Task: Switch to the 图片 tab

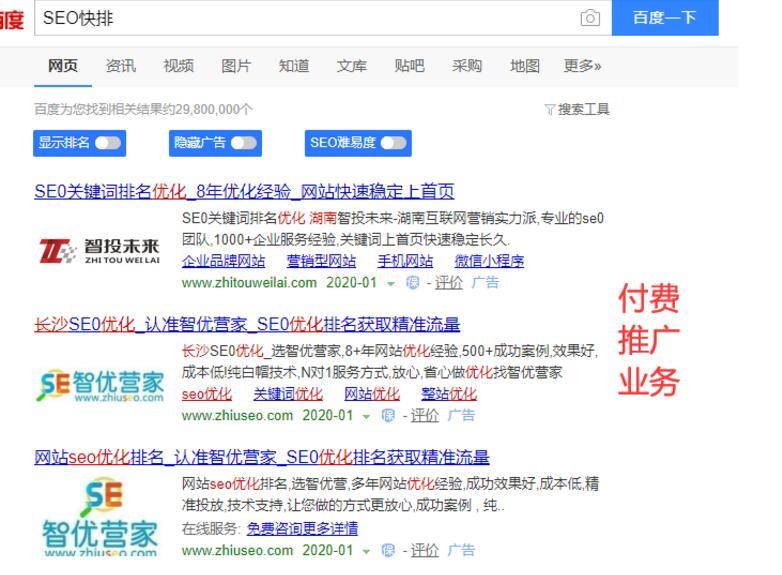Action: point(236,66)
